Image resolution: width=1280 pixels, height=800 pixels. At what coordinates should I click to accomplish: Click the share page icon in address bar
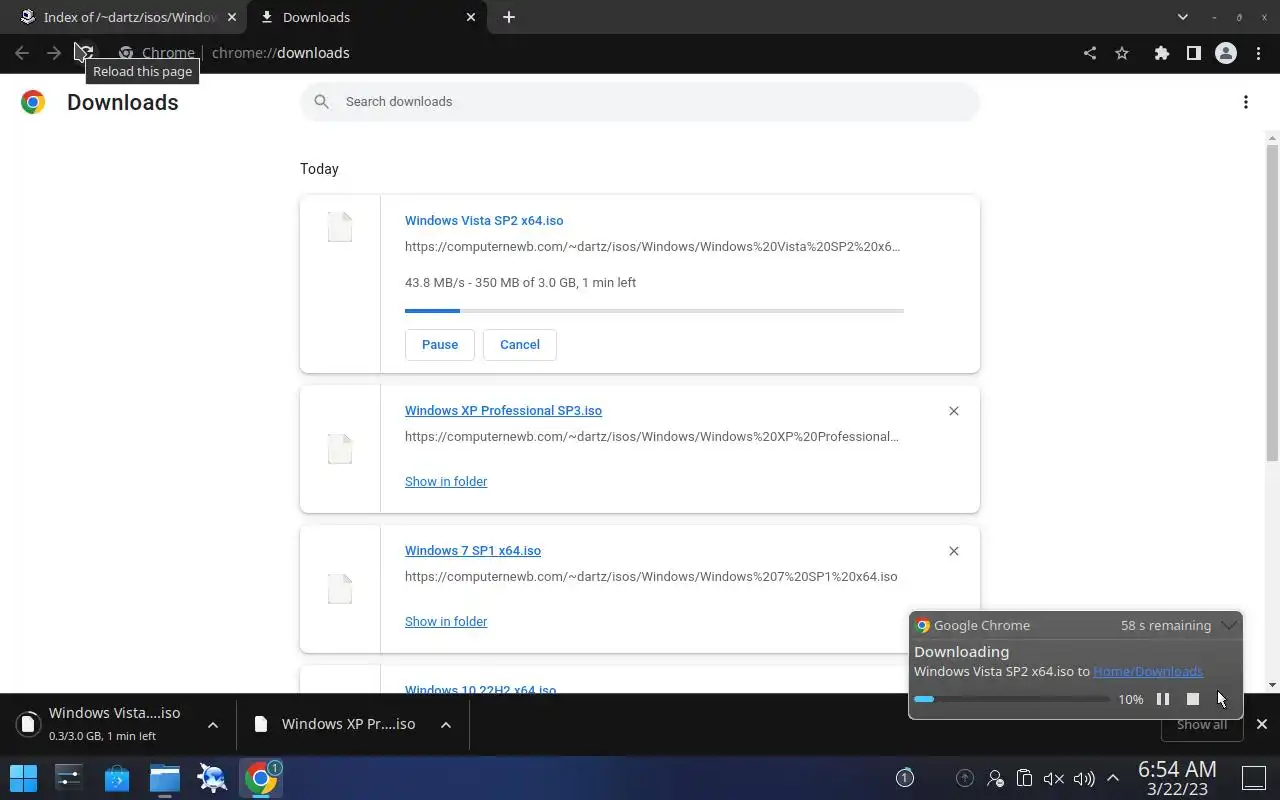point(1090,53)
